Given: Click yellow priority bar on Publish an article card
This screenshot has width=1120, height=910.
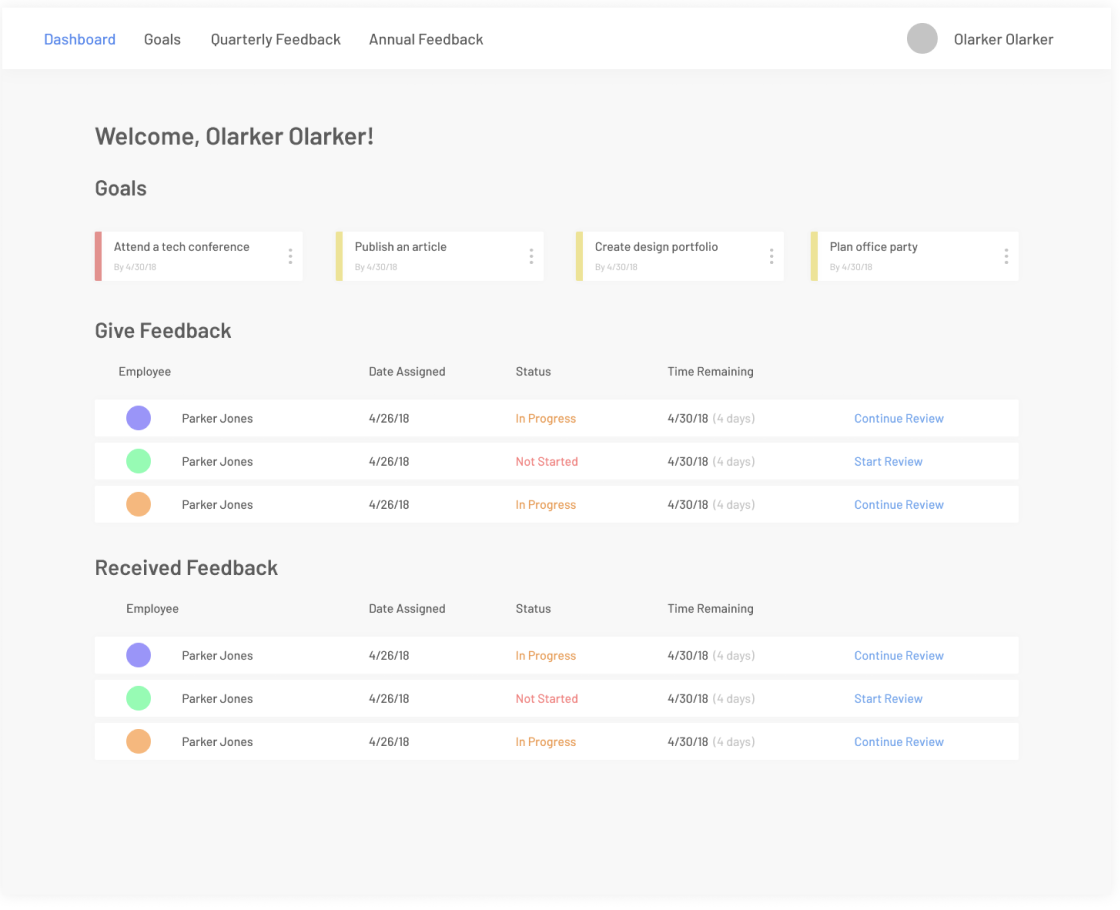Looking at the screenshot, I should [x=339, y=256].
